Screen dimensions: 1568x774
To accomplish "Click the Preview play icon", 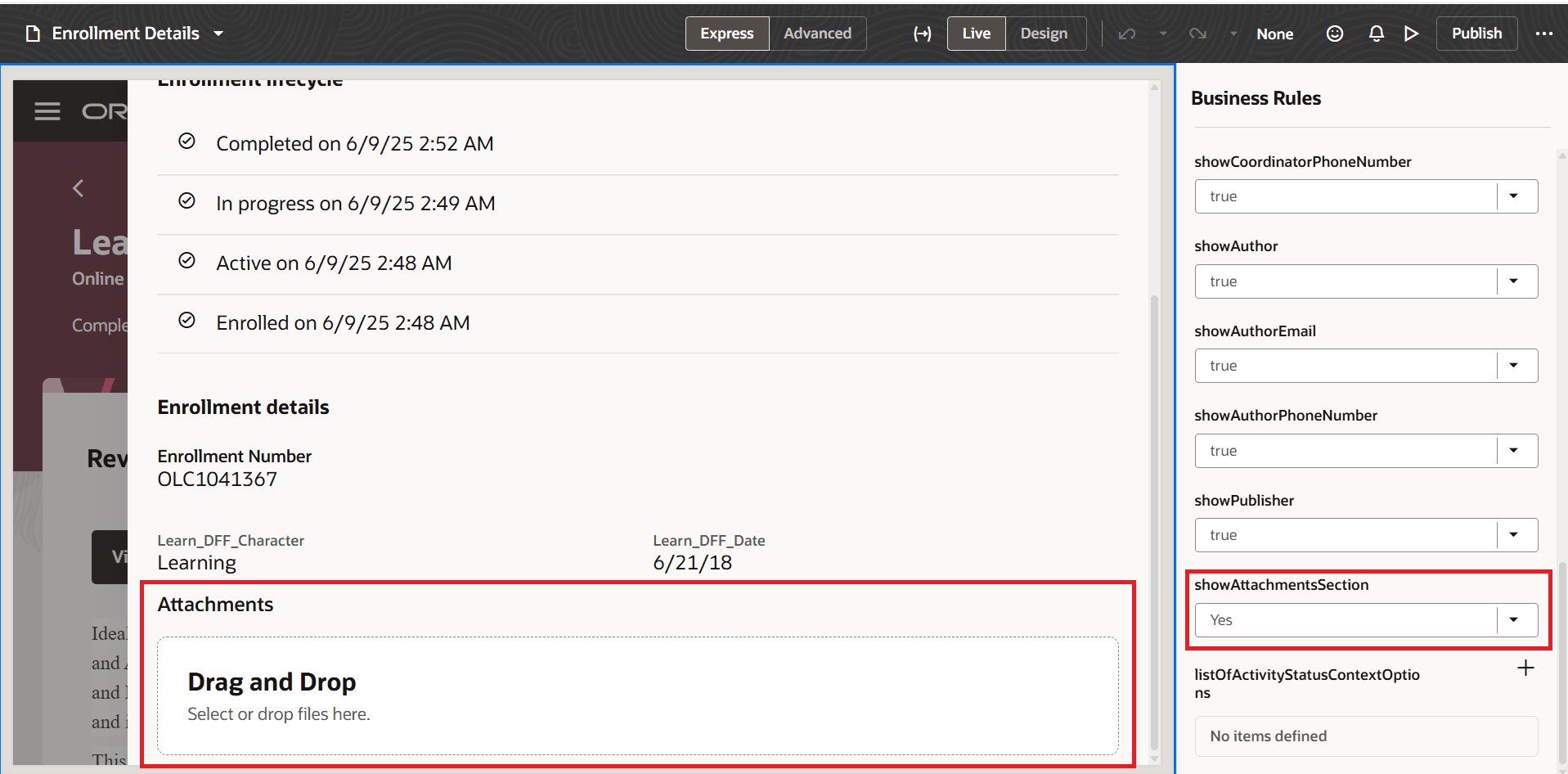I will tap(1411, 34).
